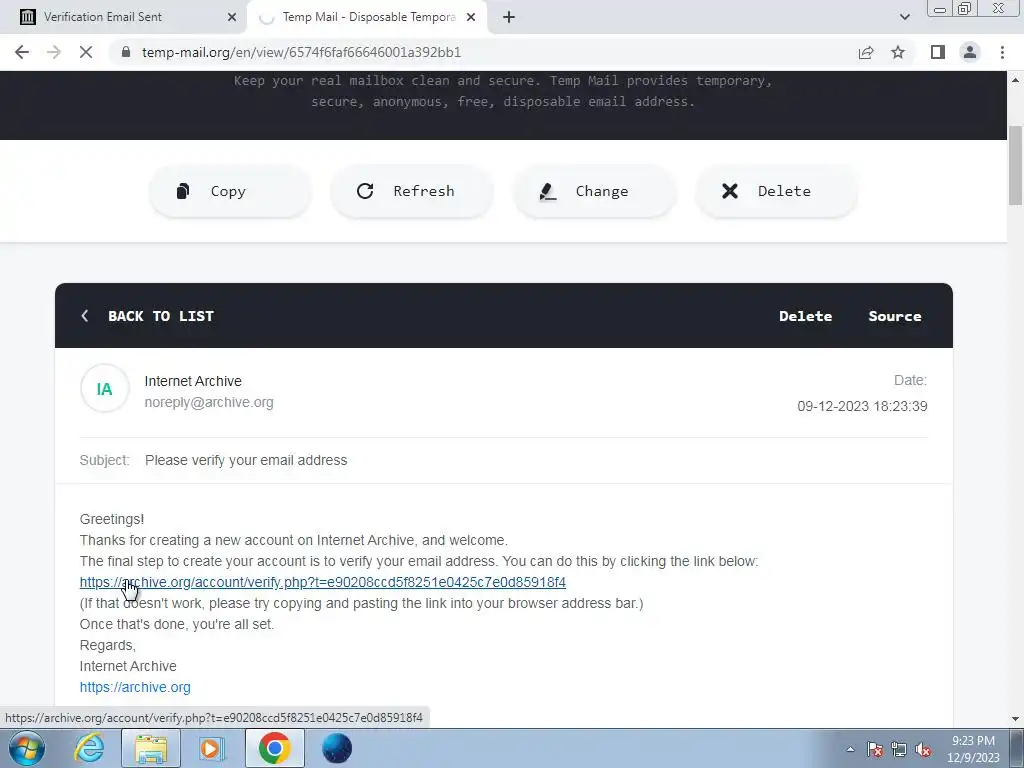Click the Delete address button
1024x768 pixels.
click(x=776, y=191)
